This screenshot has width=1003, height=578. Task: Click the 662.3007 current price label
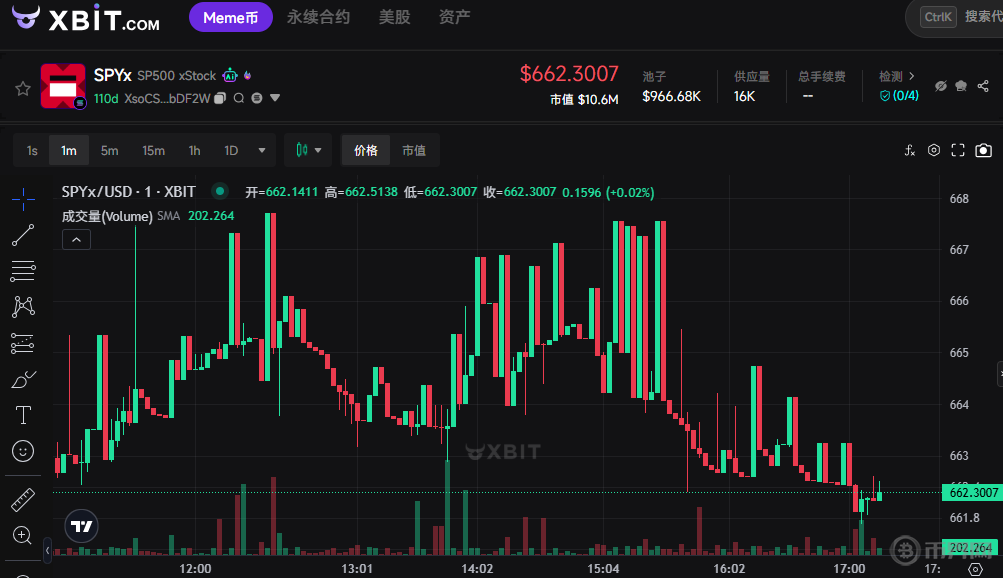click(x=973, y=492)
